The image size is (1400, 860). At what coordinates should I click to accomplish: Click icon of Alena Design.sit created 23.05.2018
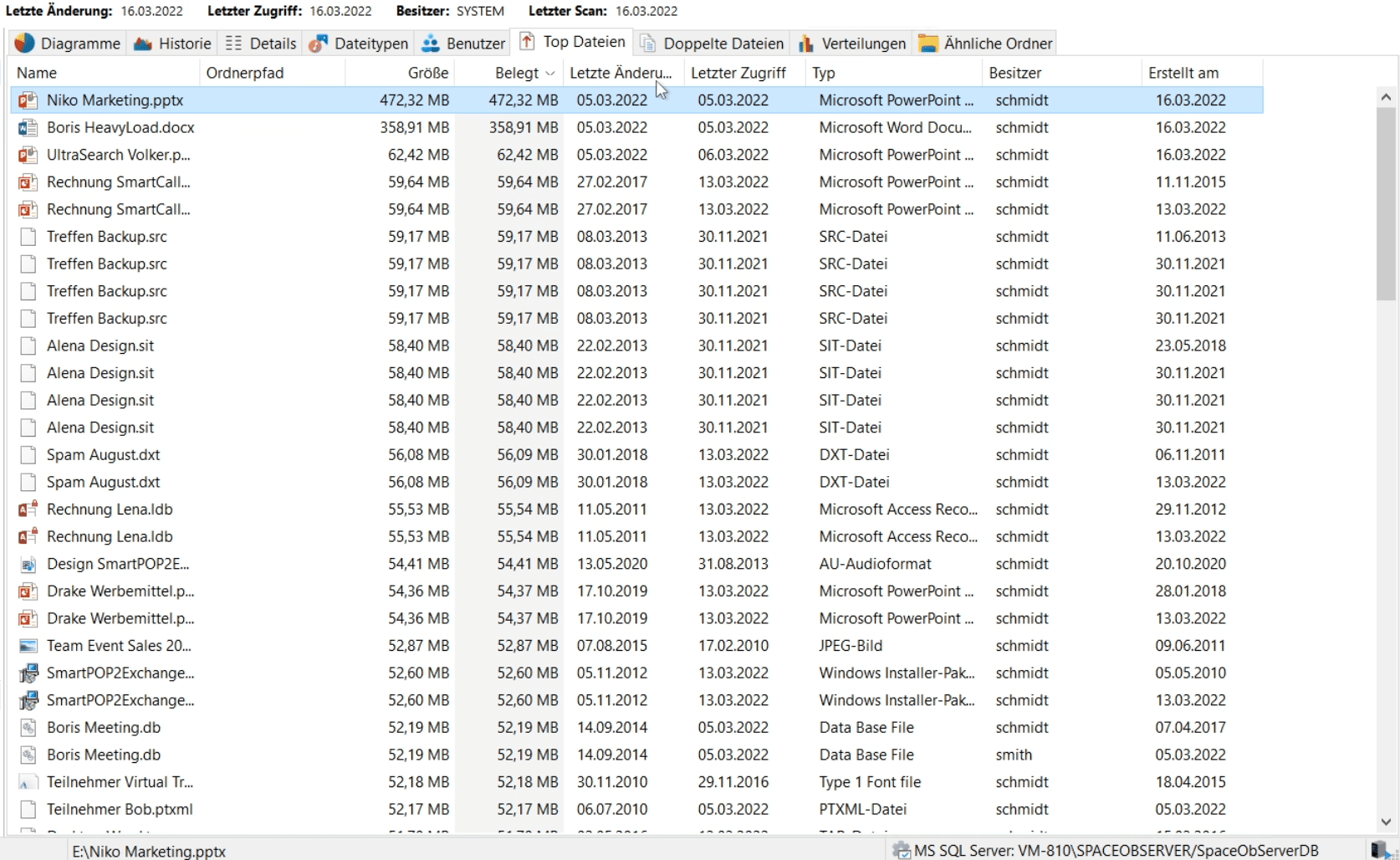point(28,346)
